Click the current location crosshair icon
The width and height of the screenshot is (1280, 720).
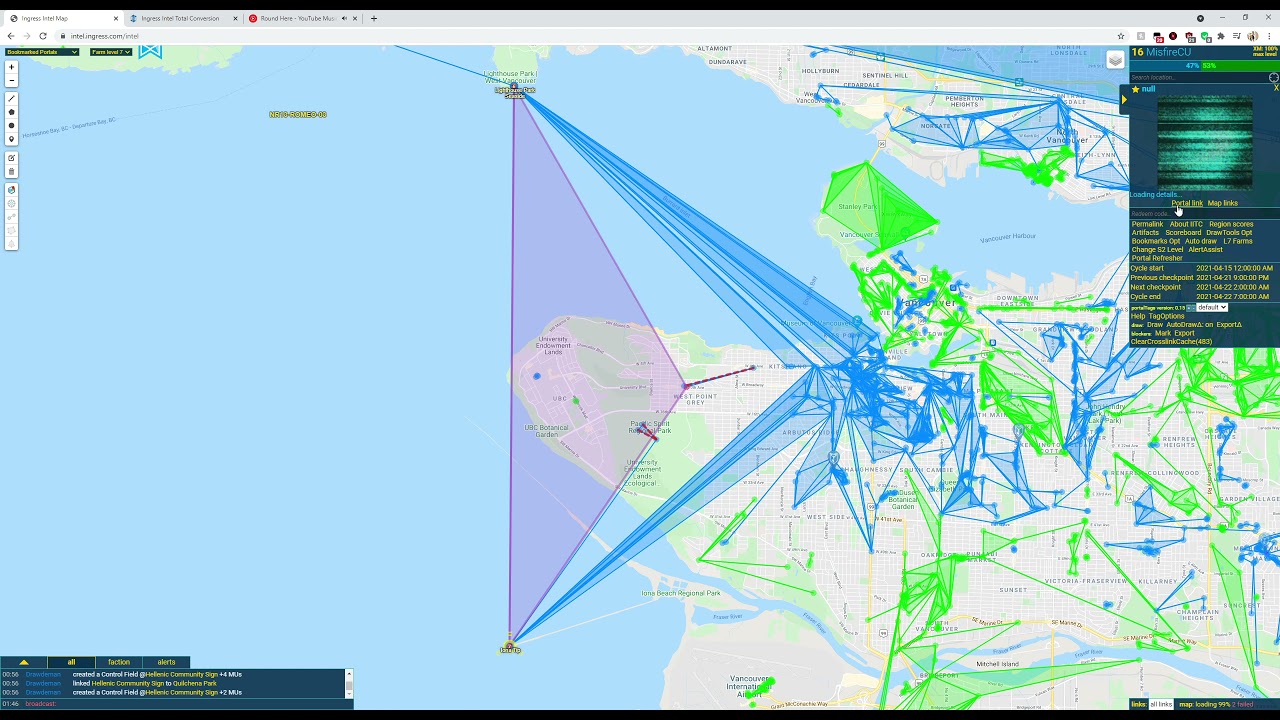pos(1274,77)
